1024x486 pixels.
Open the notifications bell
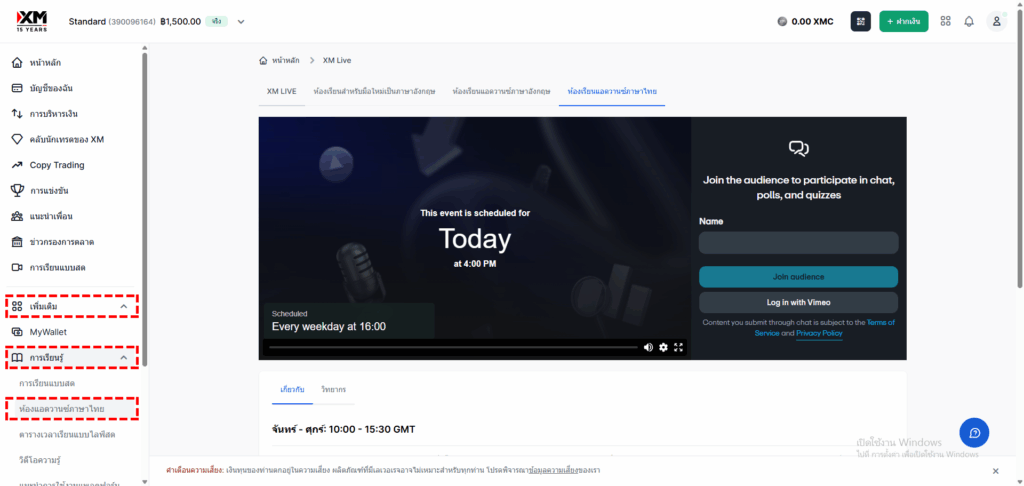(x=969, y=21)
